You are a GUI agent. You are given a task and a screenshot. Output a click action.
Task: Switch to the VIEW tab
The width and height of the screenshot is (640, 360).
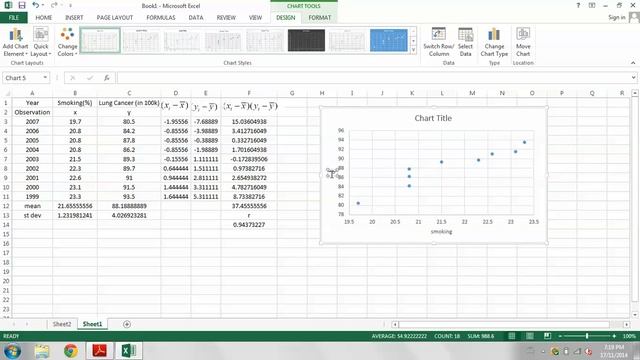pyautogui.click(x=256, y=18)
